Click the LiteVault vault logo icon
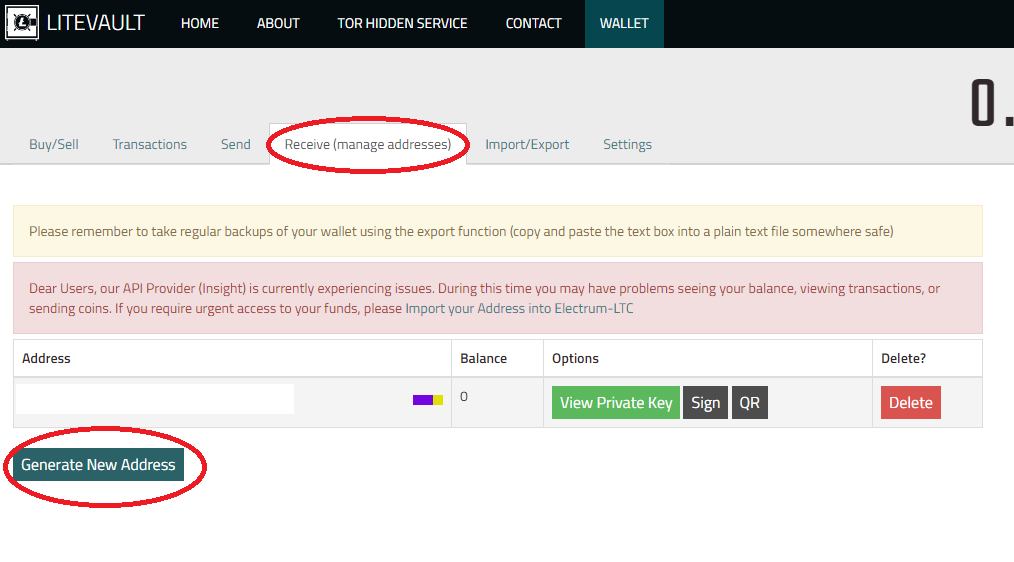 pos(22,23)
